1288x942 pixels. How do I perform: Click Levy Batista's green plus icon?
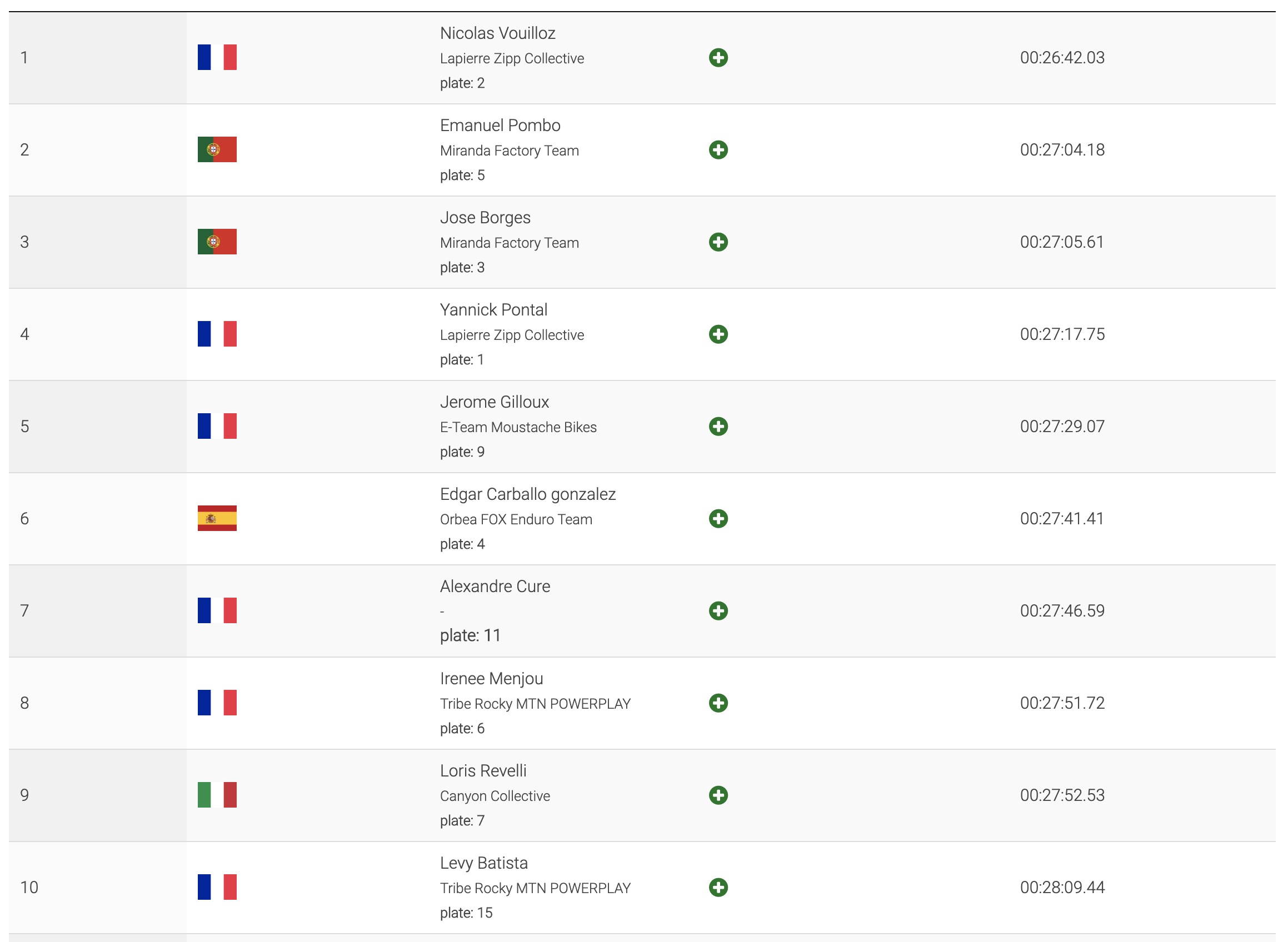click(x=718, y=887)
